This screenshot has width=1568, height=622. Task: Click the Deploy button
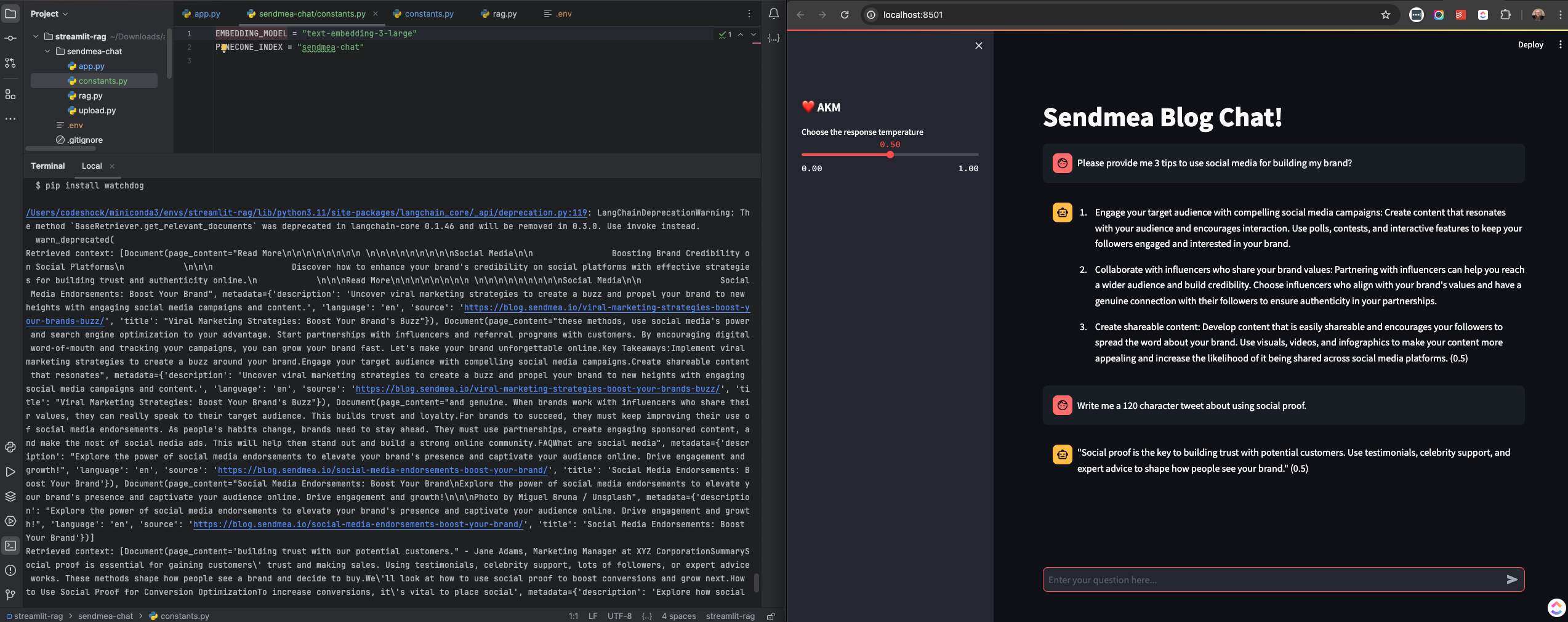pyautogui.click(x=1530, y=44)
